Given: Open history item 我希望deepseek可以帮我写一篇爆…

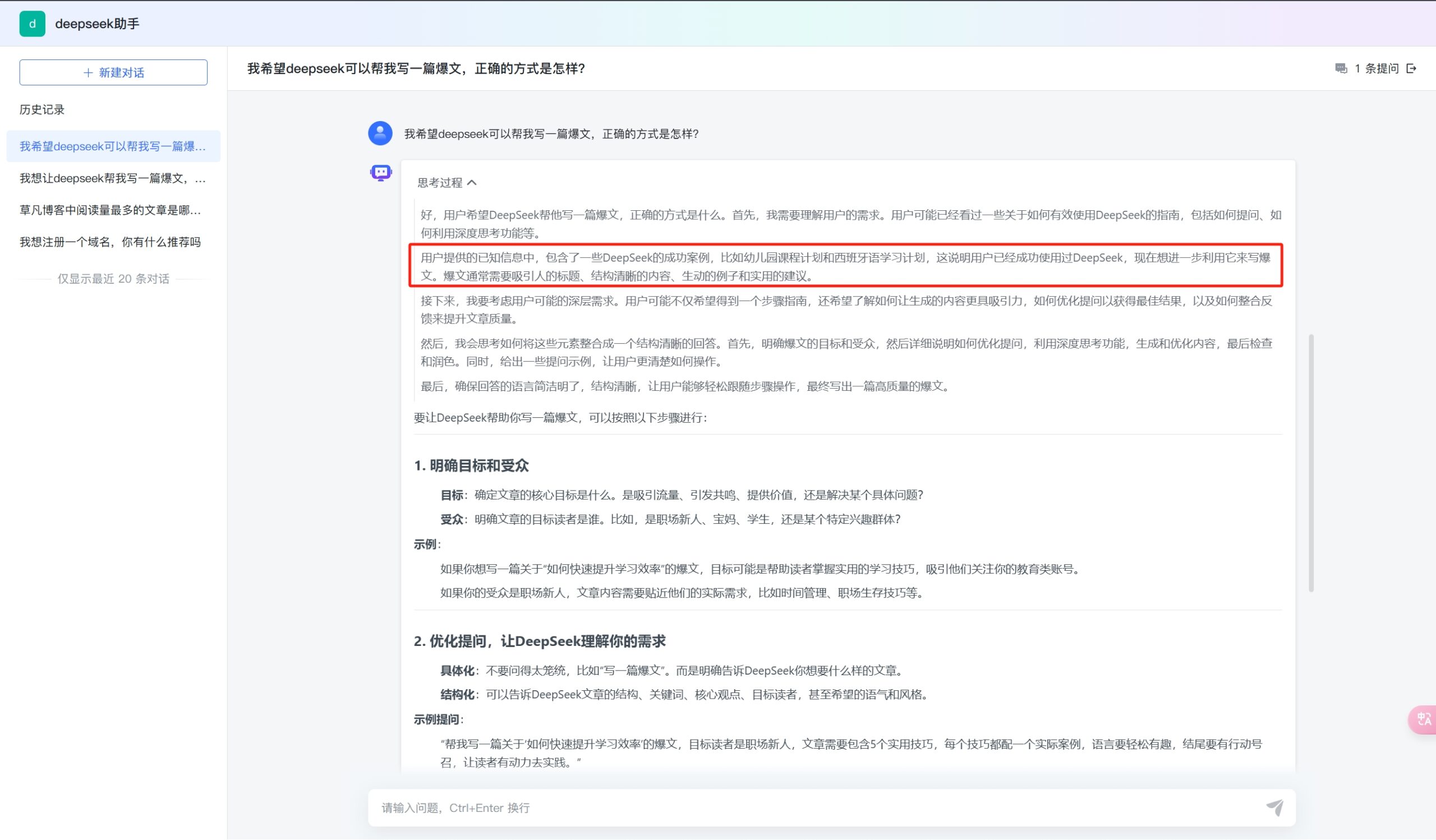Looking at the screenshot, I should (113, 146).
